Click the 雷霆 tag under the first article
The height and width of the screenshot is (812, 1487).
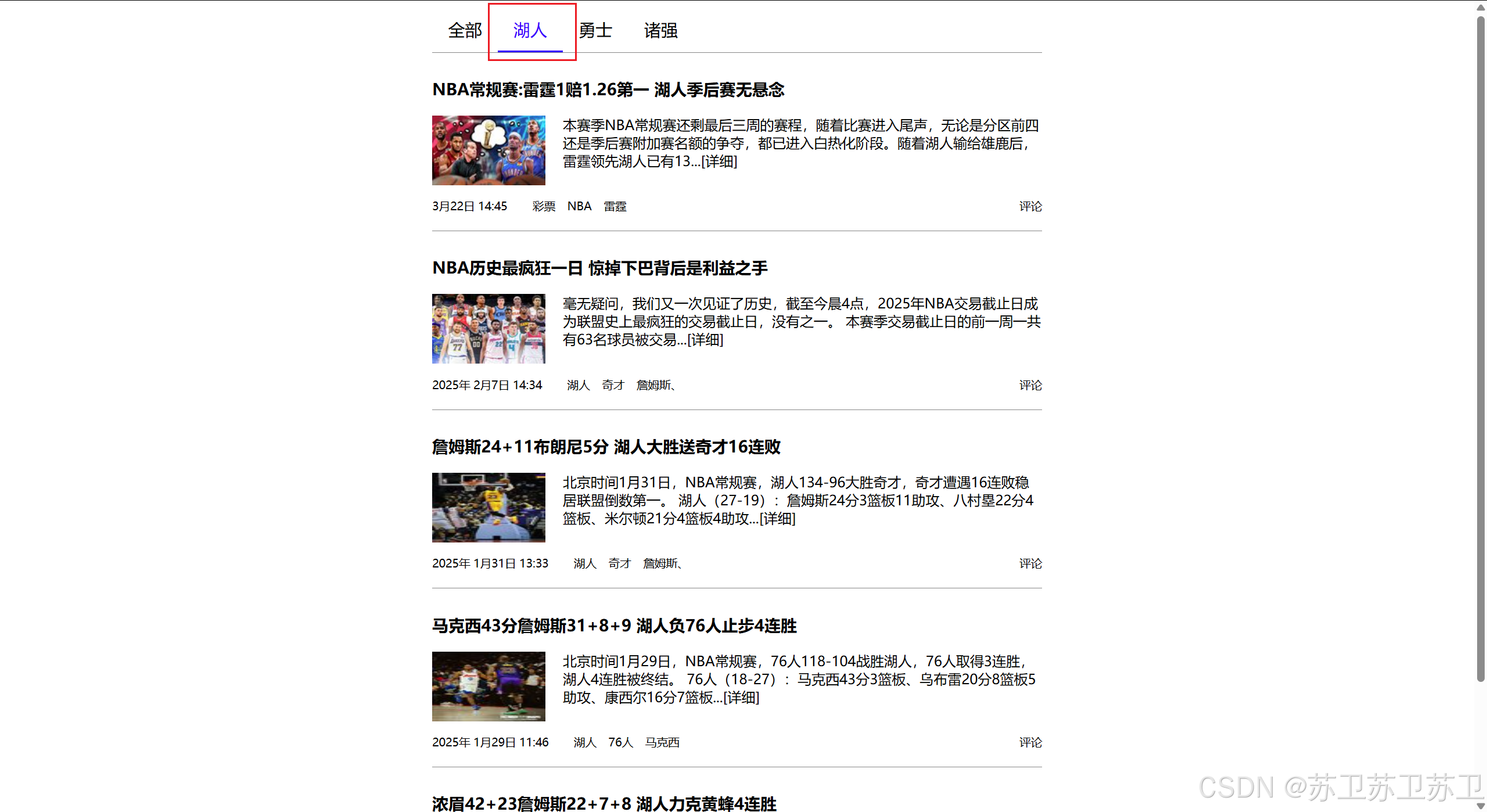(615, 207)
